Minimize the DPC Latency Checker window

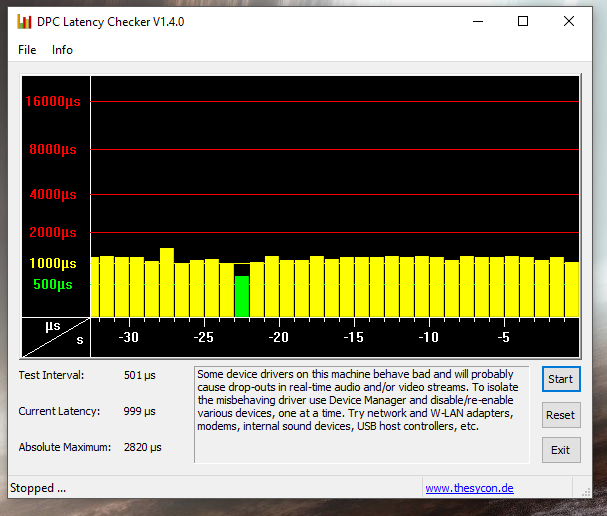coord(478,21)
